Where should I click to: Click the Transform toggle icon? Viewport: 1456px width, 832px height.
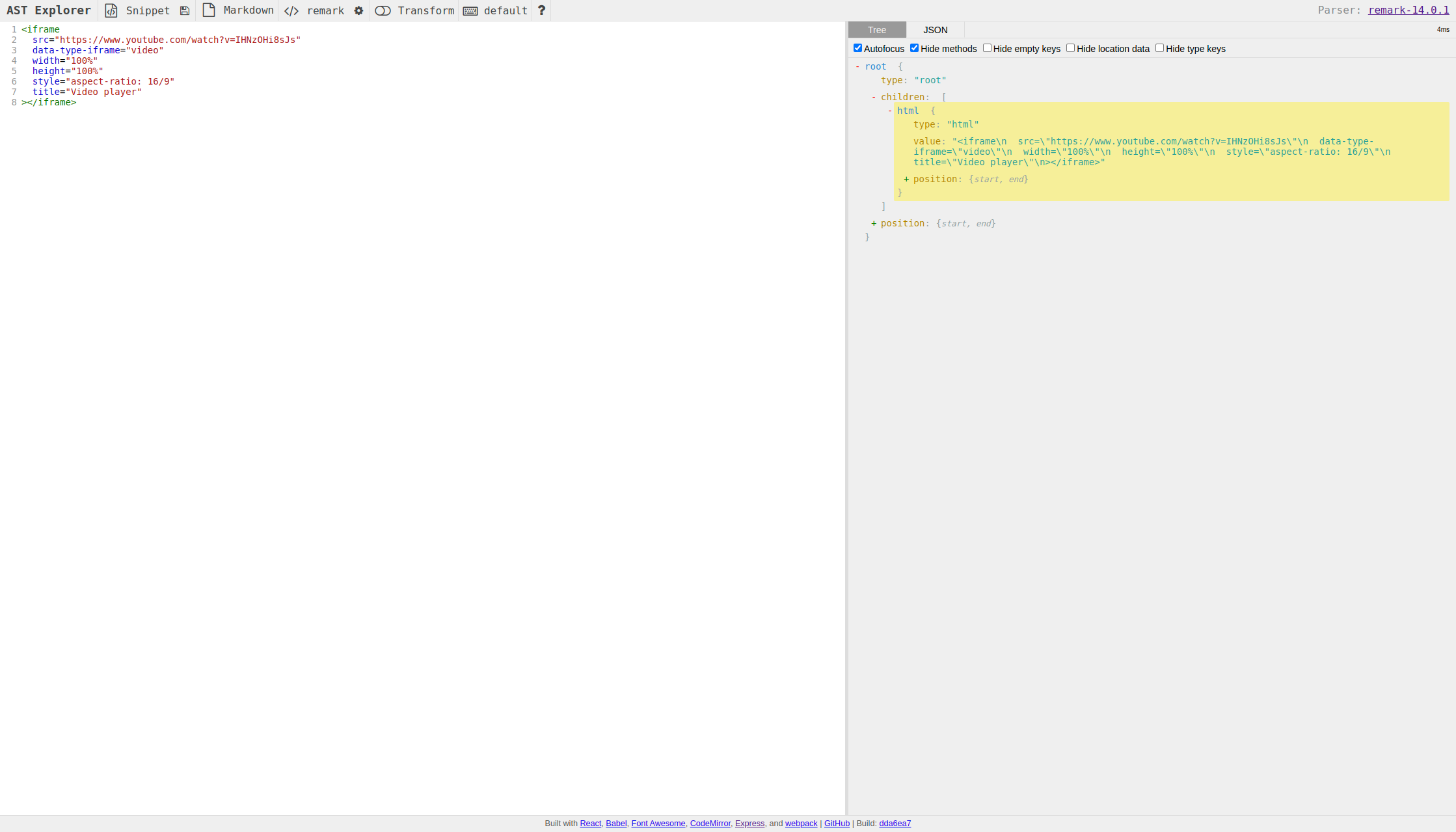383,10
